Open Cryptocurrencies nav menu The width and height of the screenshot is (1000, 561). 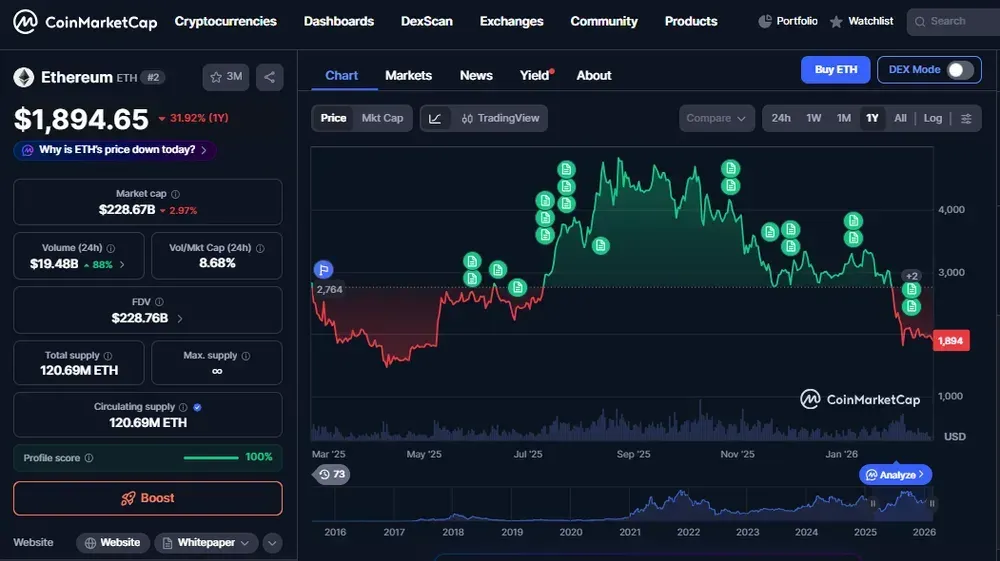pyautogui.click(x=226, y=22)
